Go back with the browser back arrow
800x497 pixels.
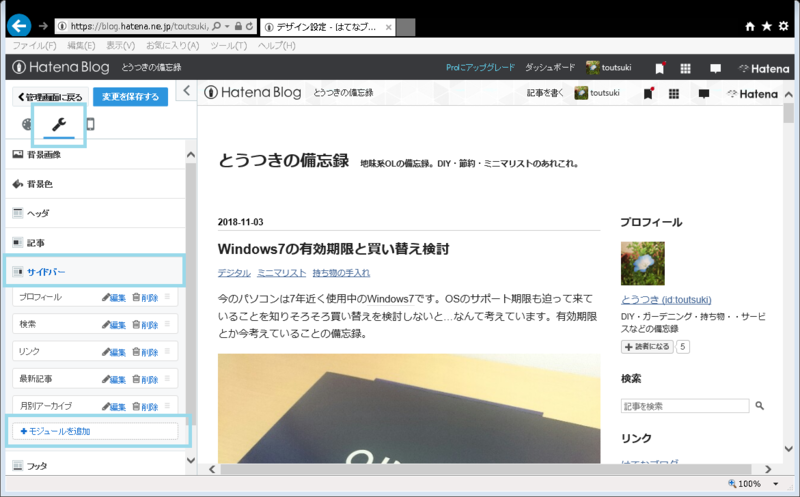[19, 26]
